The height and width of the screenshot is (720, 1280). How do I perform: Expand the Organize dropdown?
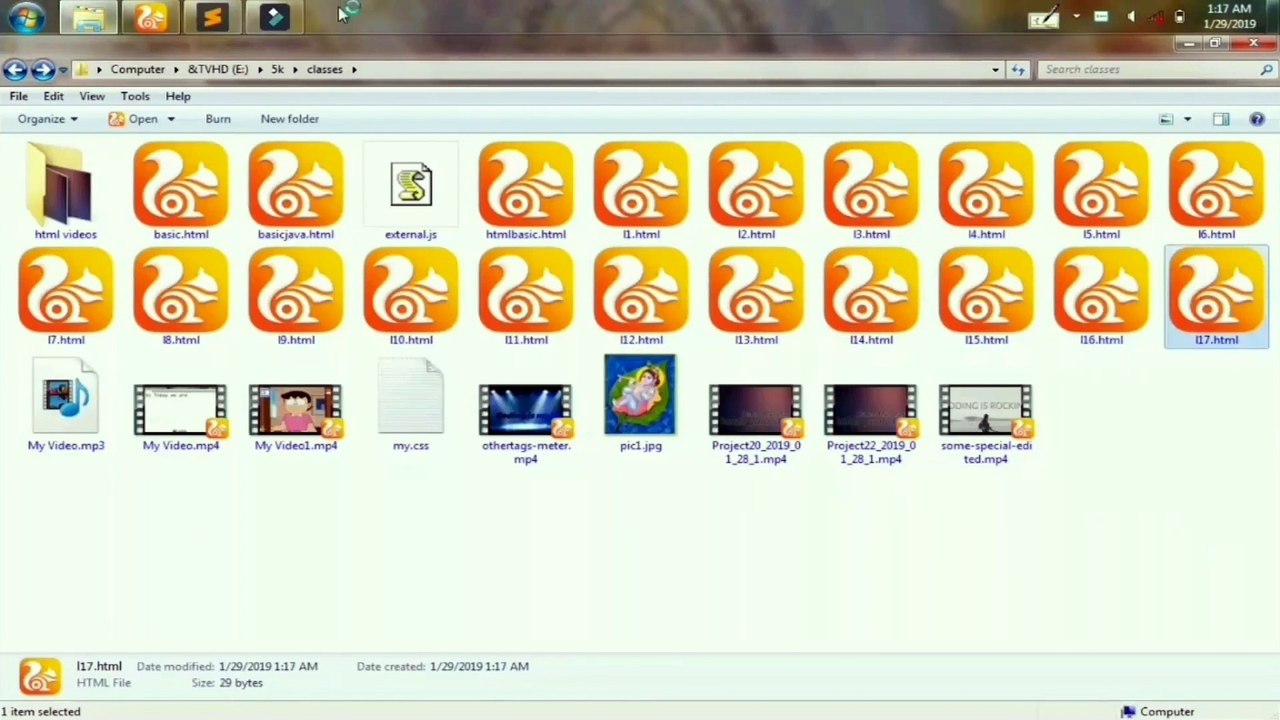[x=47, y=119]
